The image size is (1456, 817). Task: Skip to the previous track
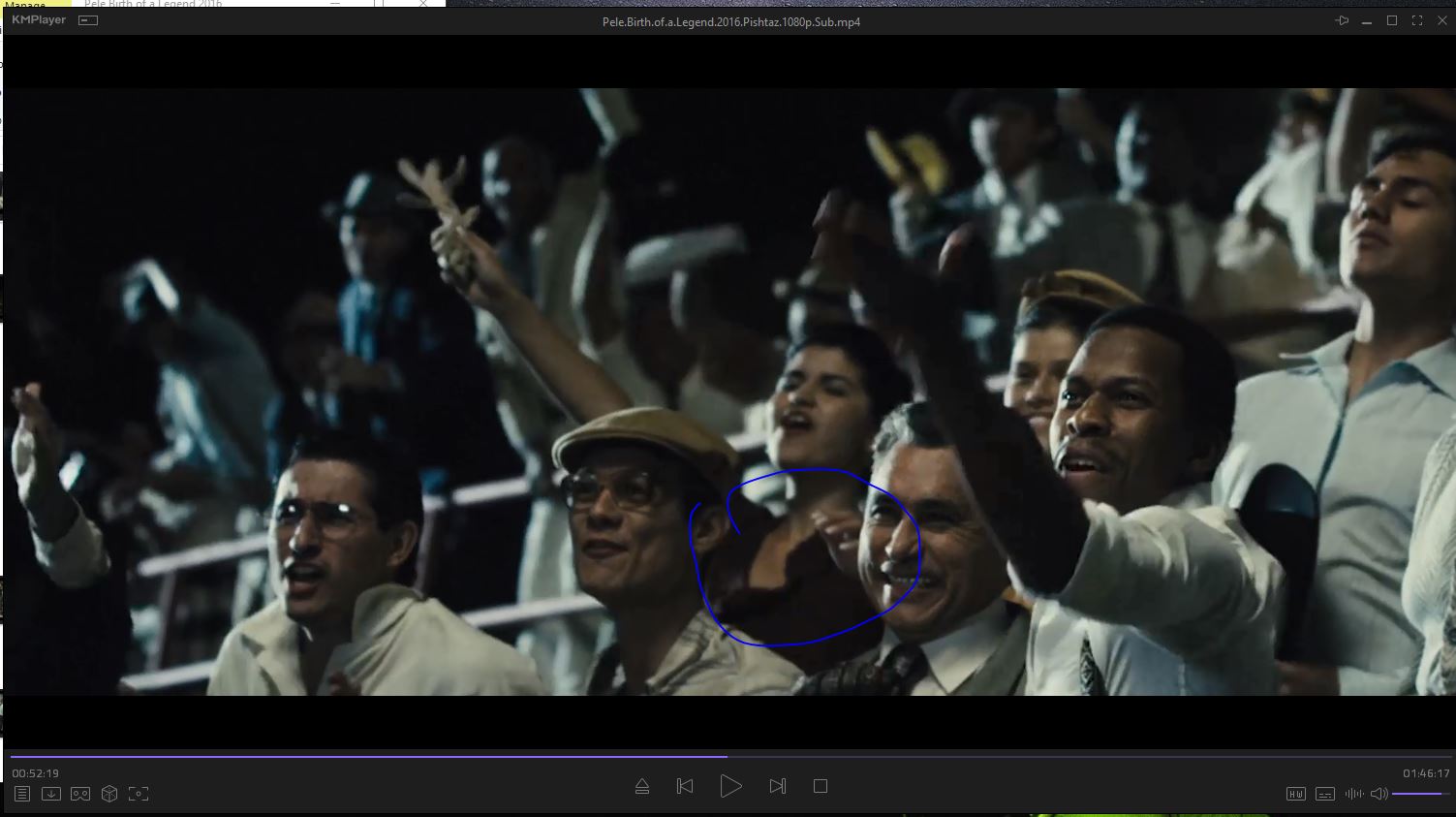pyautogui.click(x=685, y=786)
